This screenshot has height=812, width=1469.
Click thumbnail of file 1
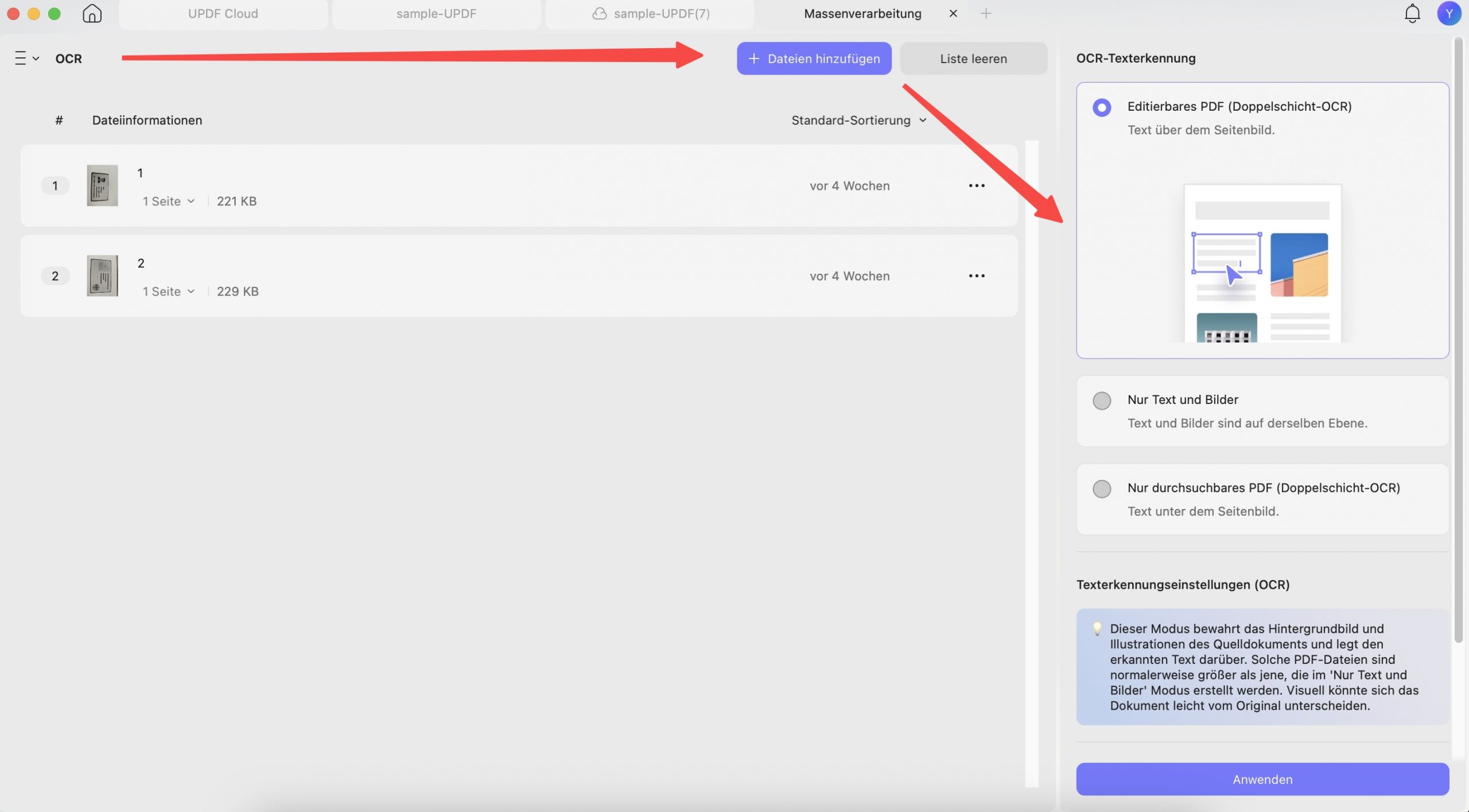tap(102, 185)
